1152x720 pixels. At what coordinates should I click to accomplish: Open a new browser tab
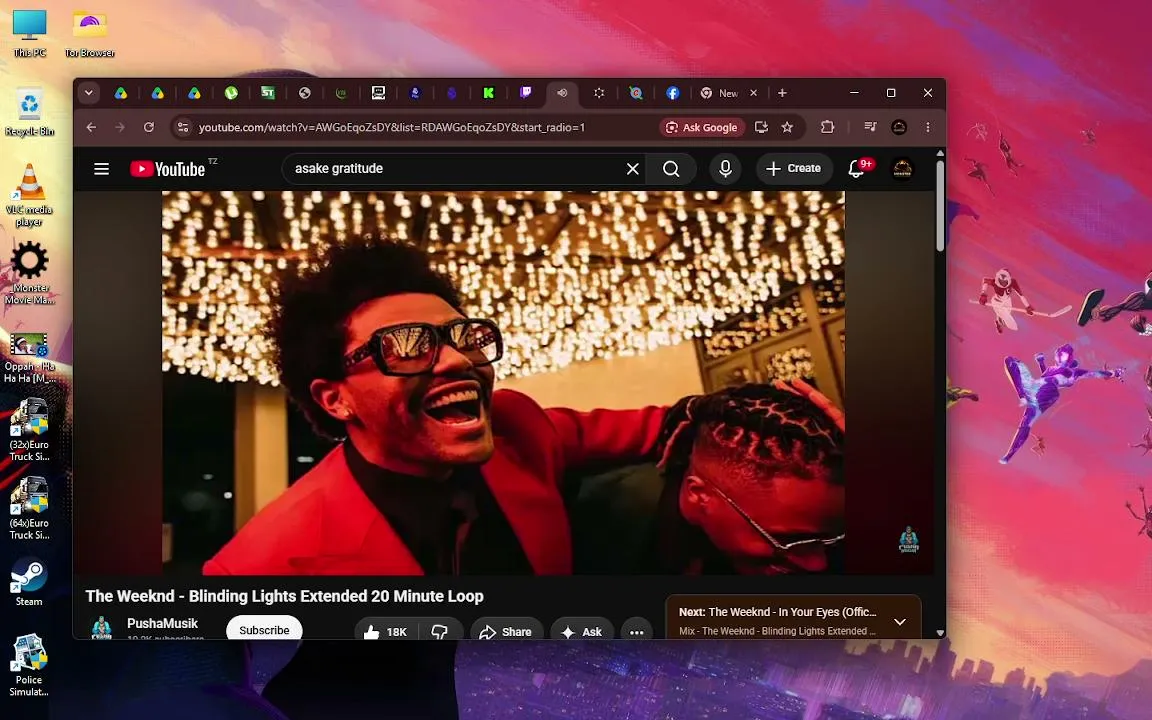coord(782,93)
